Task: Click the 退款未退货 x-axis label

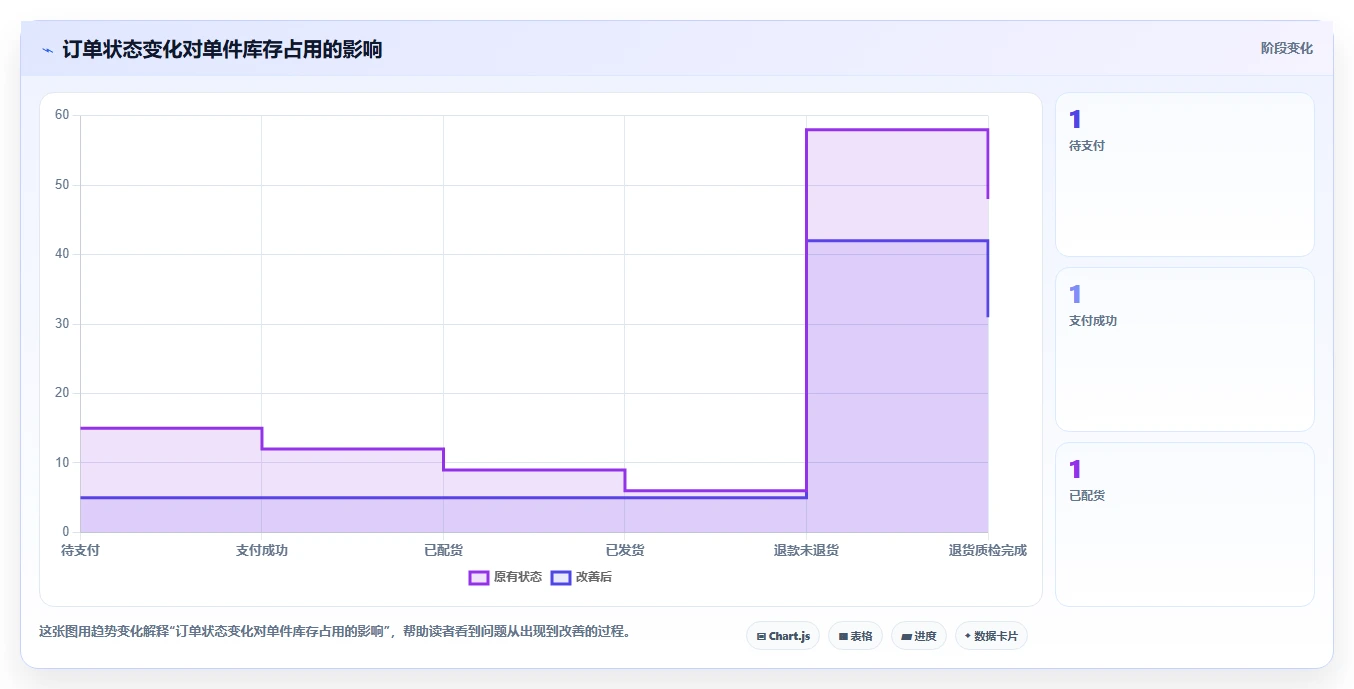Action: point(806,550)
